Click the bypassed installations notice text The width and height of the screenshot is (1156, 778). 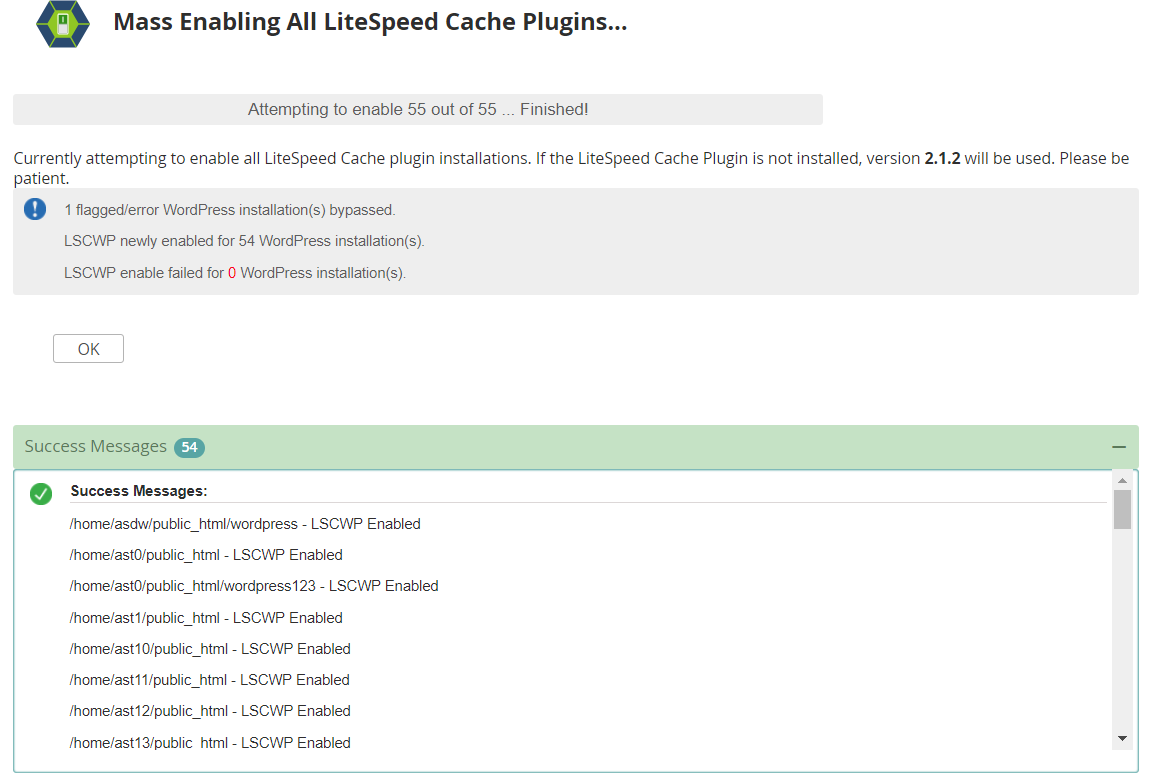click(229, 210)
